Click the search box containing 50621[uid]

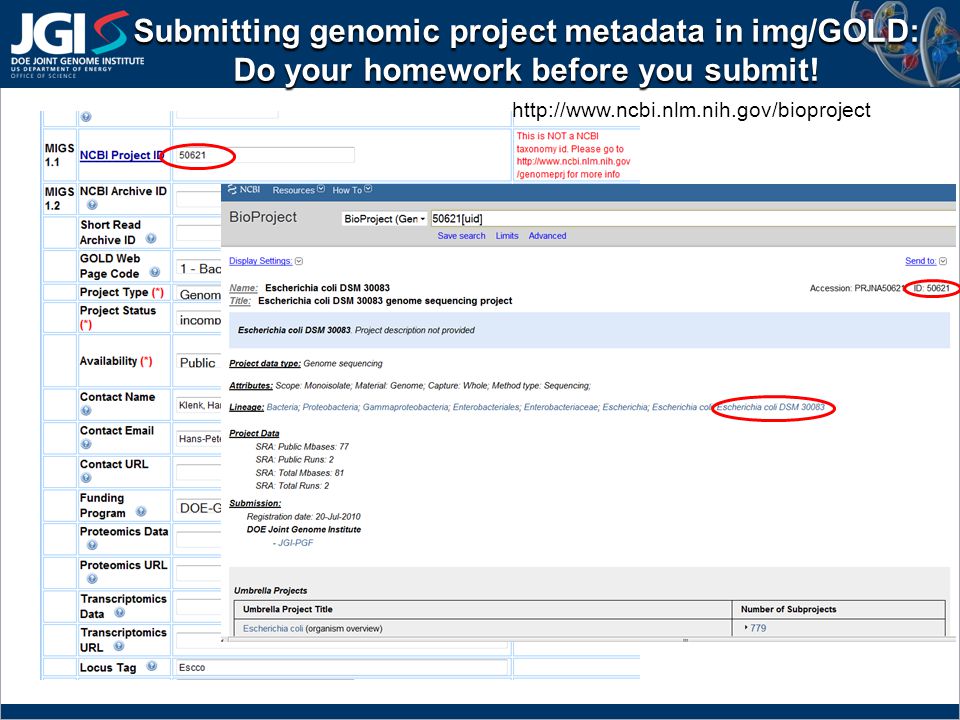[x=693, y=219]
